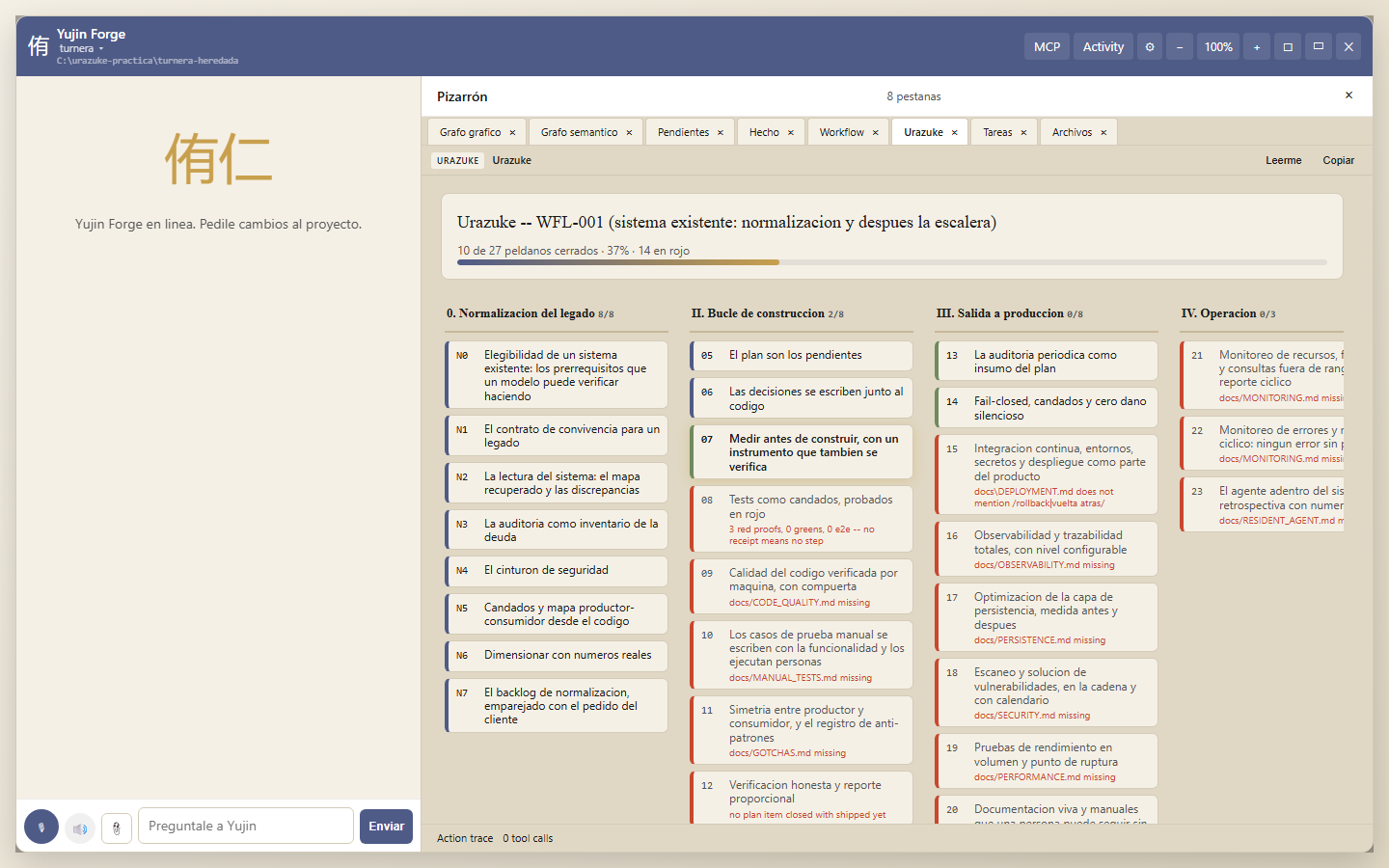Screen dimensions: 1389x868
Task: Click the Action trace label
Action: 465,839
